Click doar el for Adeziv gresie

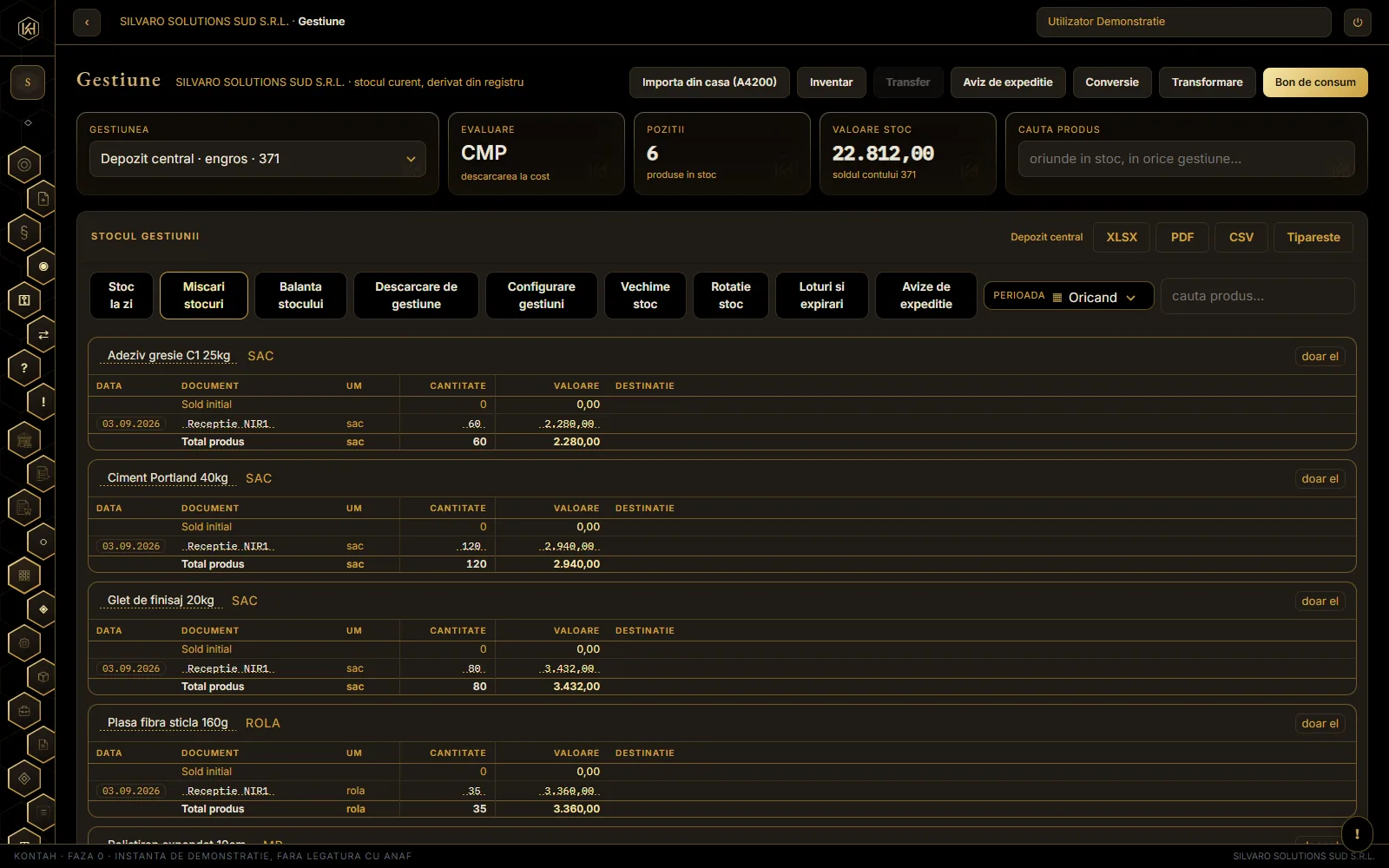[x=1320, y=356]
